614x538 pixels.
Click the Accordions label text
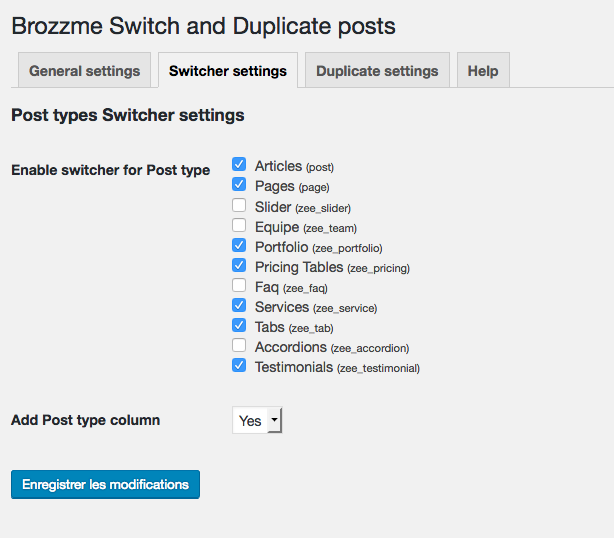pyautogui.click(x=290, y=347)
